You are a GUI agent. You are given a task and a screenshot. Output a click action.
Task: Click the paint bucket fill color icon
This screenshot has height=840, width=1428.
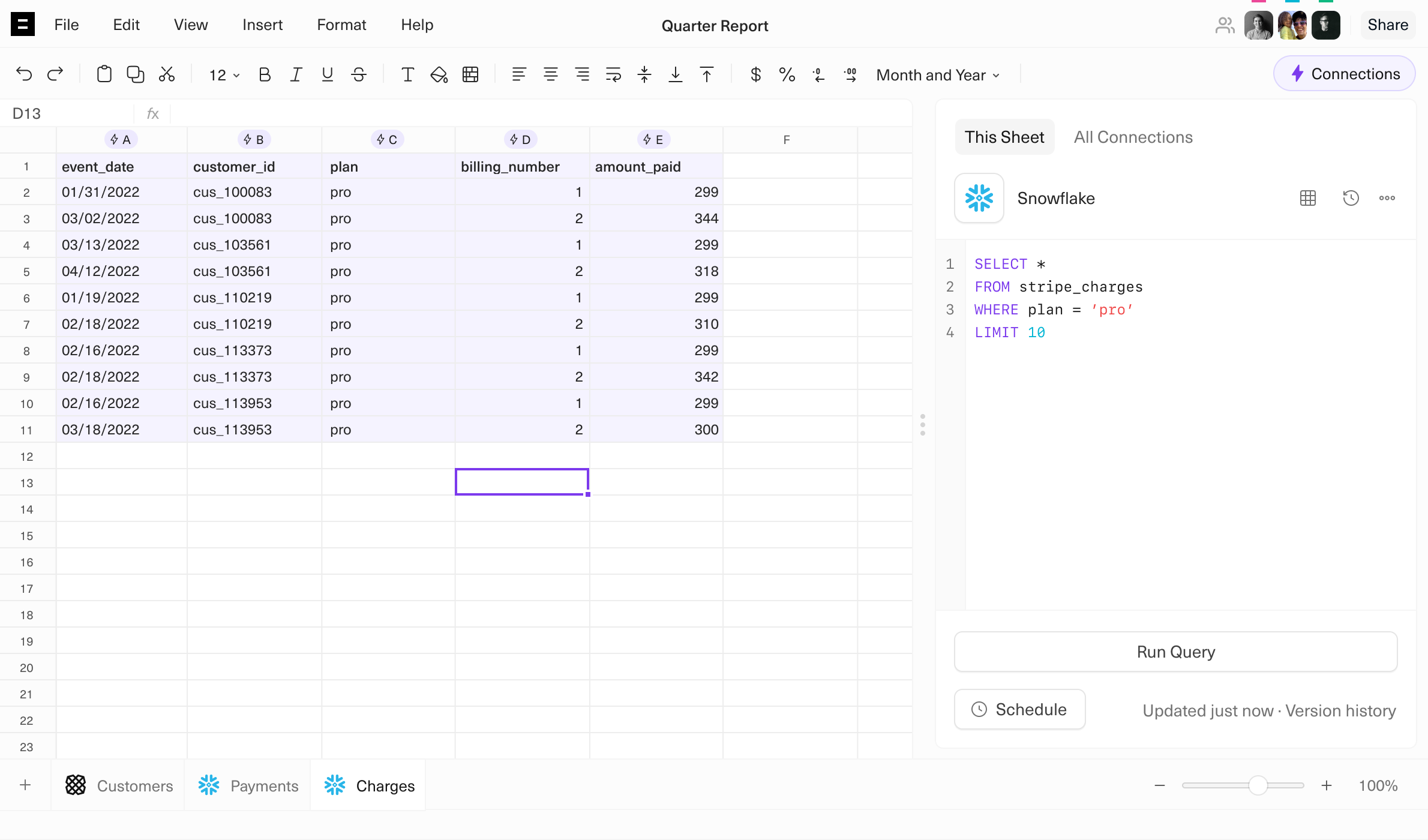439,74
